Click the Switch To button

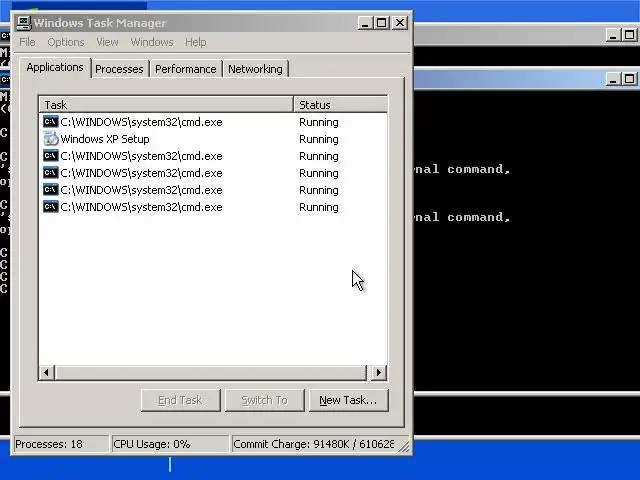[x=264, y=400]
